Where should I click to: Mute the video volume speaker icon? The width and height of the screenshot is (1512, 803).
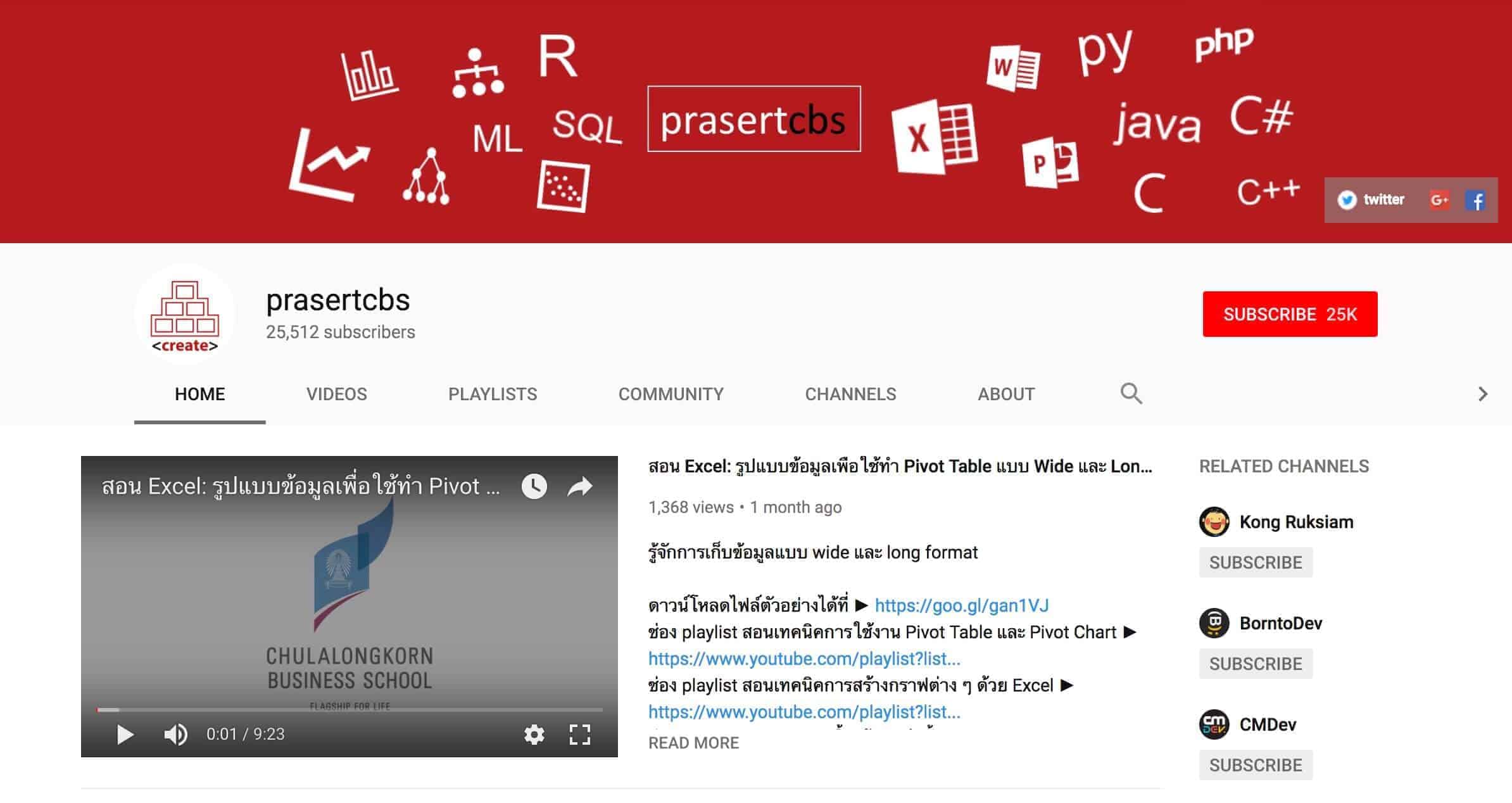[175, 734]
